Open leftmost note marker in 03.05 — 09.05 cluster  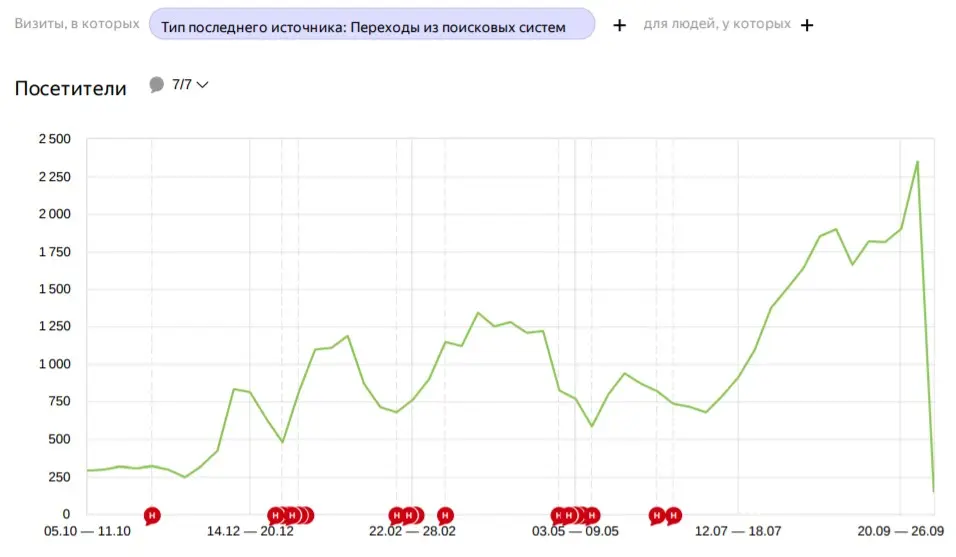(558, 516)
